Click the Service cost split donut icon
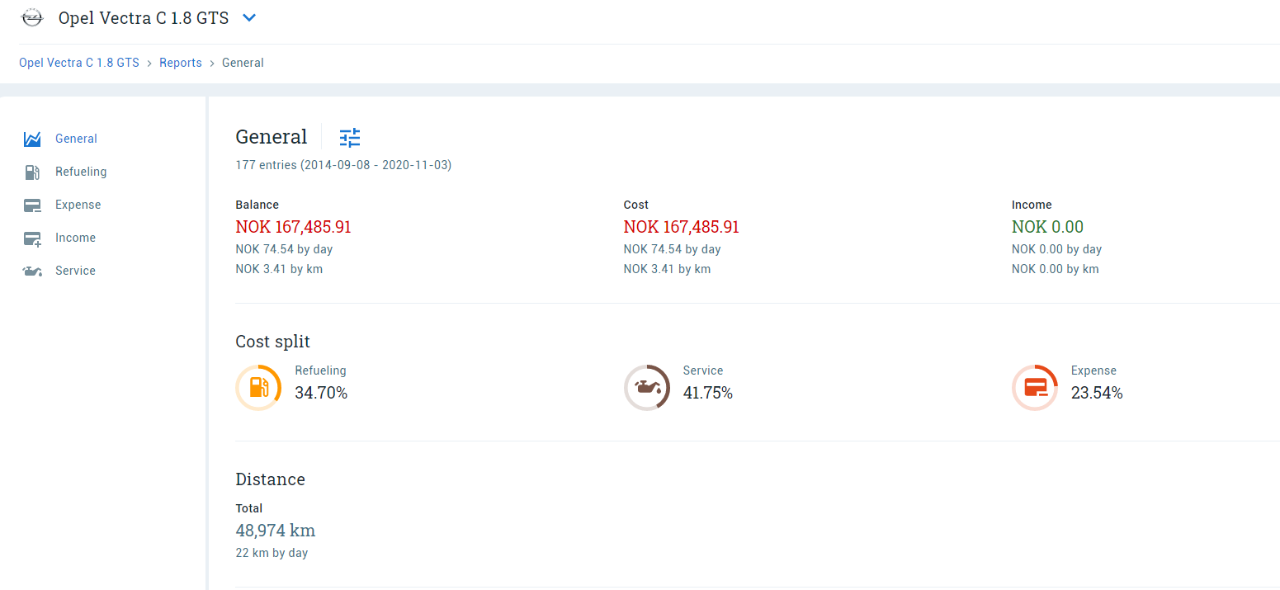This screenshot has height=590, width=1280. (x=647, y=387)
